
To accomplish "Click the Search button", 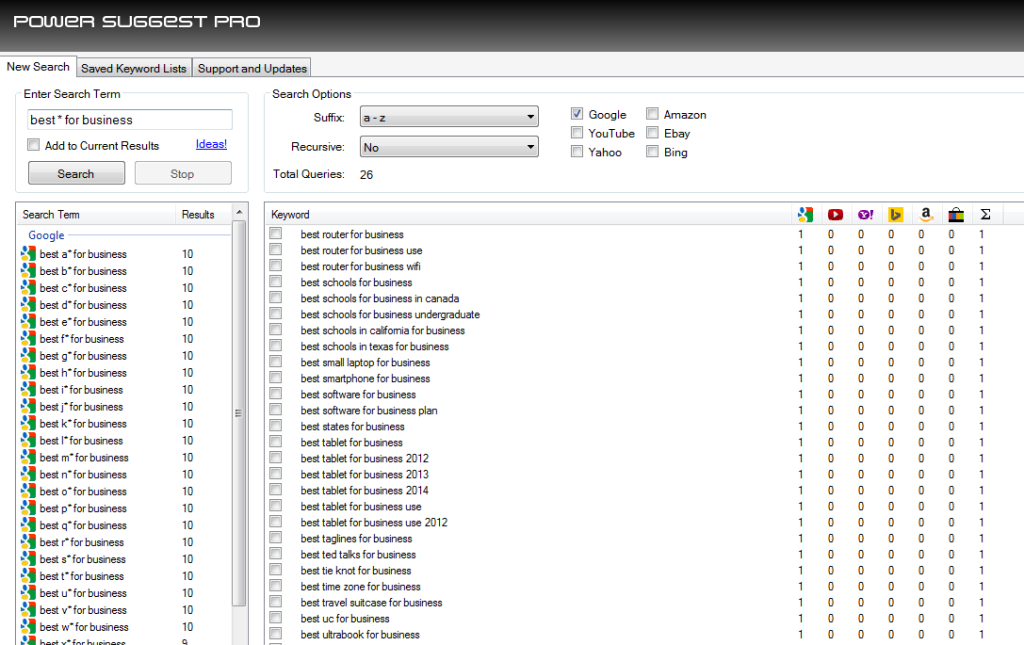I will [76, 174].
